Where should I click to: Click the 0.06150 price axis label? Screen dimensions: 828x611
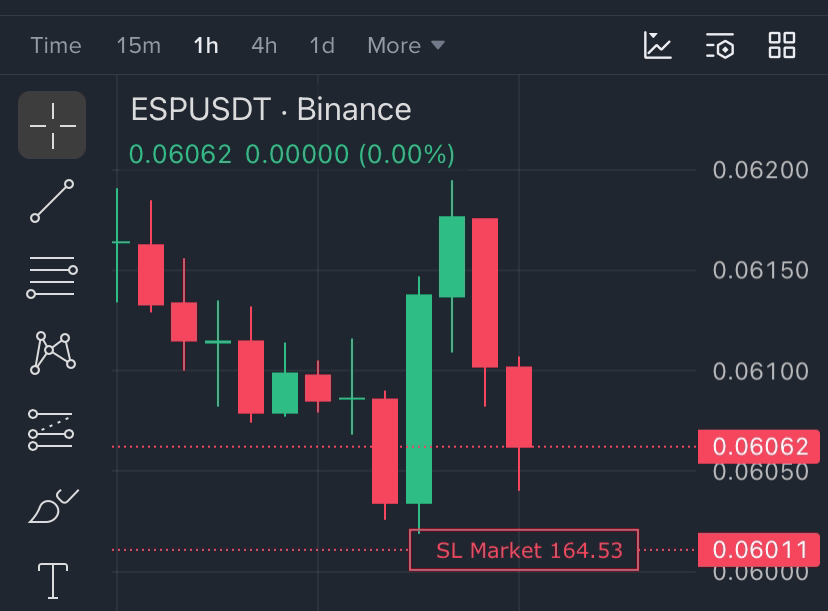(x=760, y=270)
